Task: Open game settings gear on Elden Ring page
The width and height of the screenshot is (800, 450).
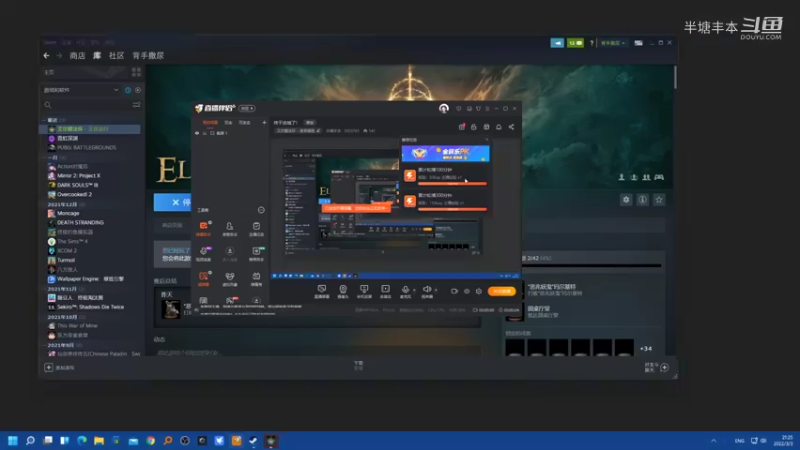Action: (x=626, y=200)
